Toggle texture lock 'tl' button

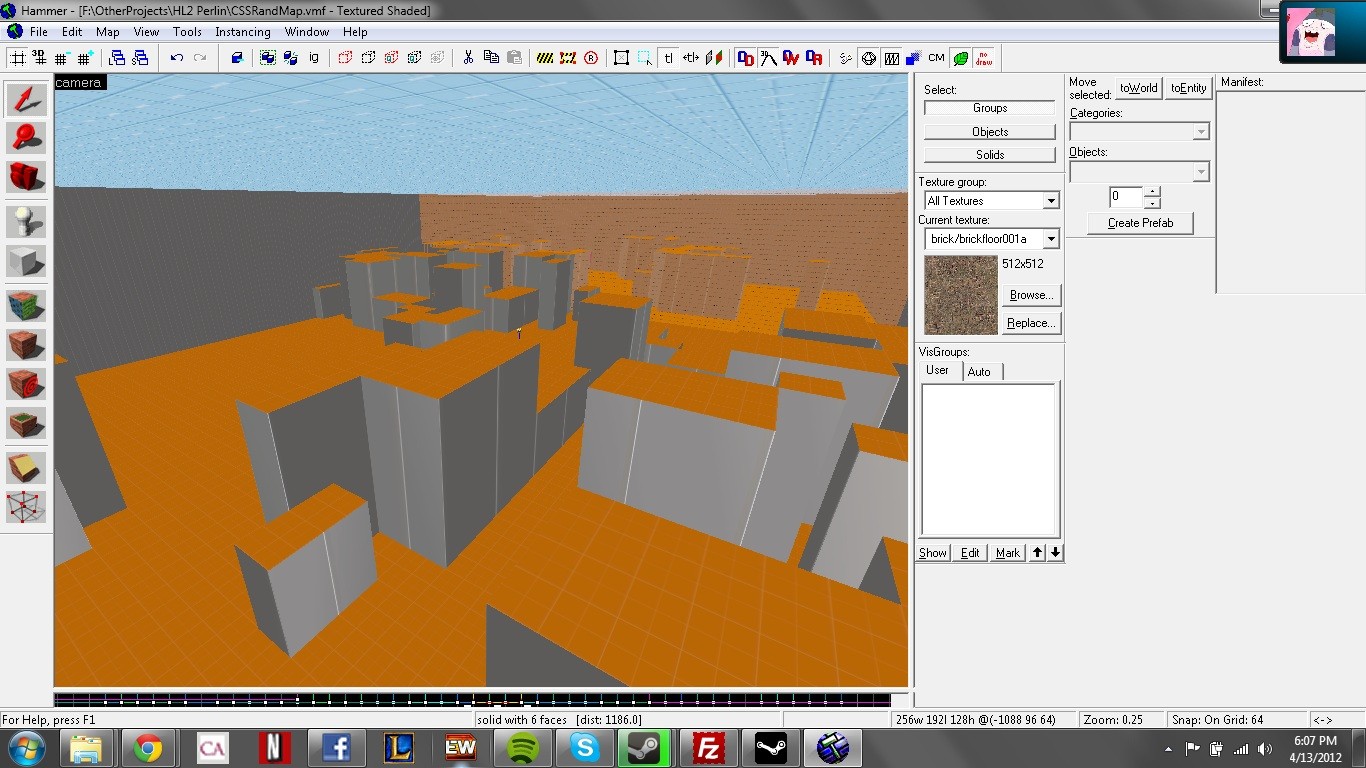[x=668, y=57]
